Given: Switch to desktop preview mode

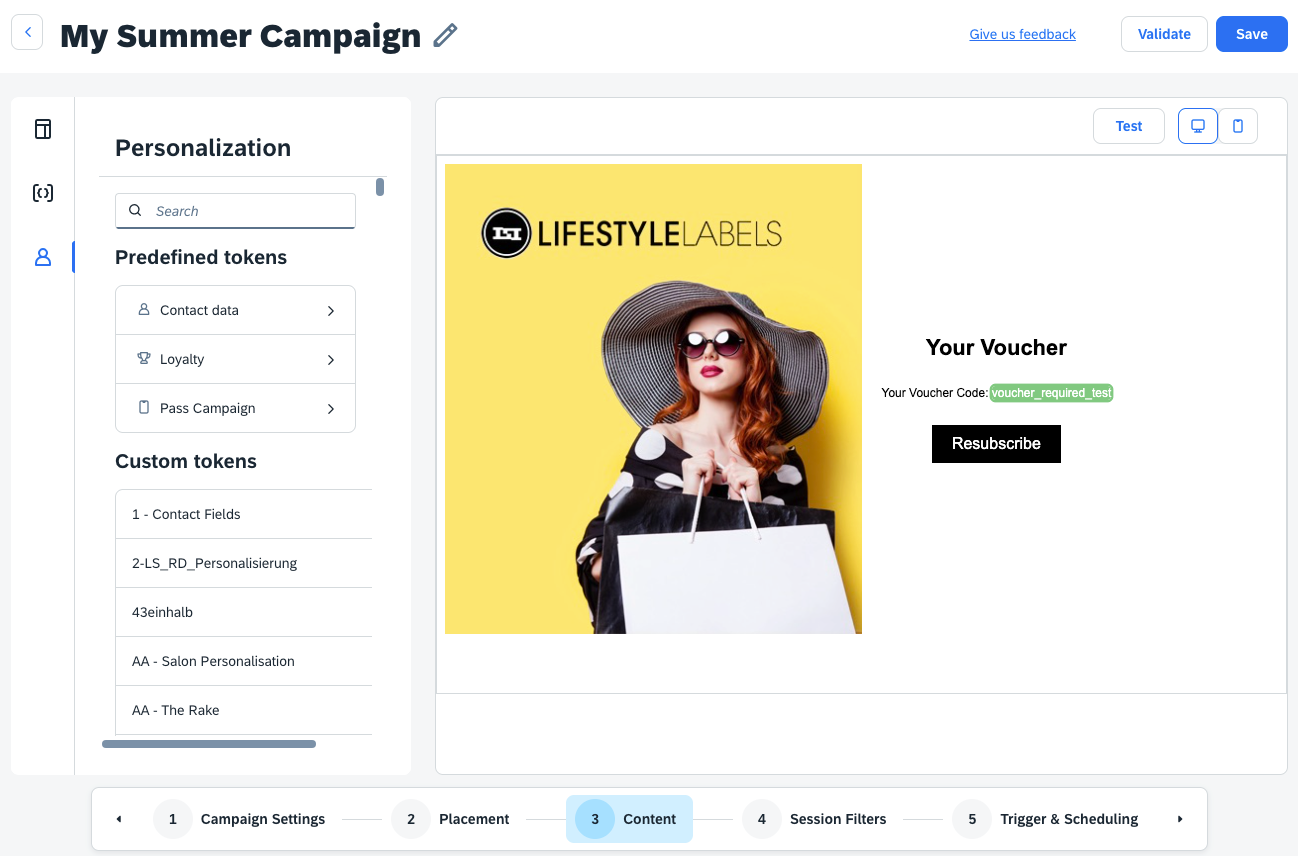Looking at the screenshot, I should pyautogui.click(x=1198, y=126).
